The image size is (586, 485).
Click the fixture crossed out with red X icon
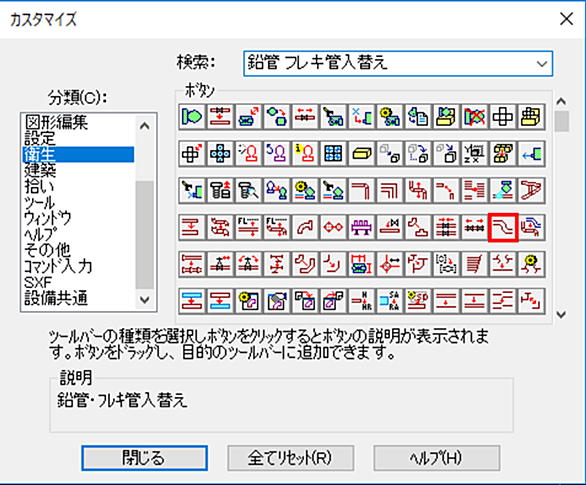click(475, 117)
